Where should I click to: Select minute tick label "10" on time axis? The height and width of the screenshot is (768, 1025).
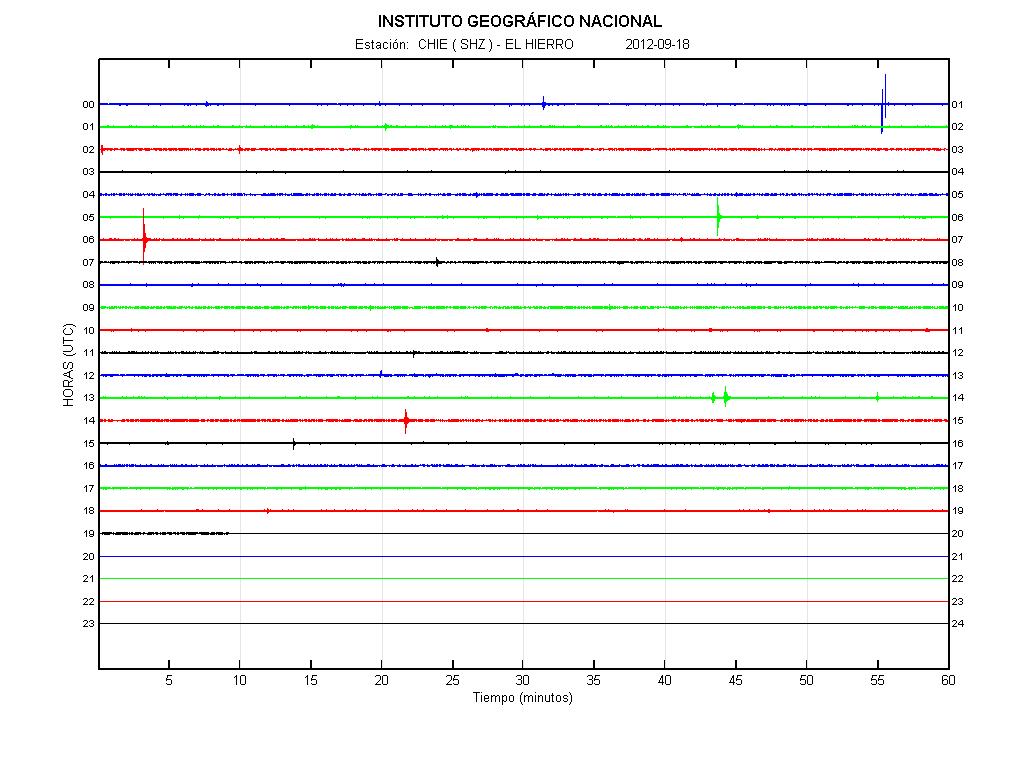[x=240, y=680]
